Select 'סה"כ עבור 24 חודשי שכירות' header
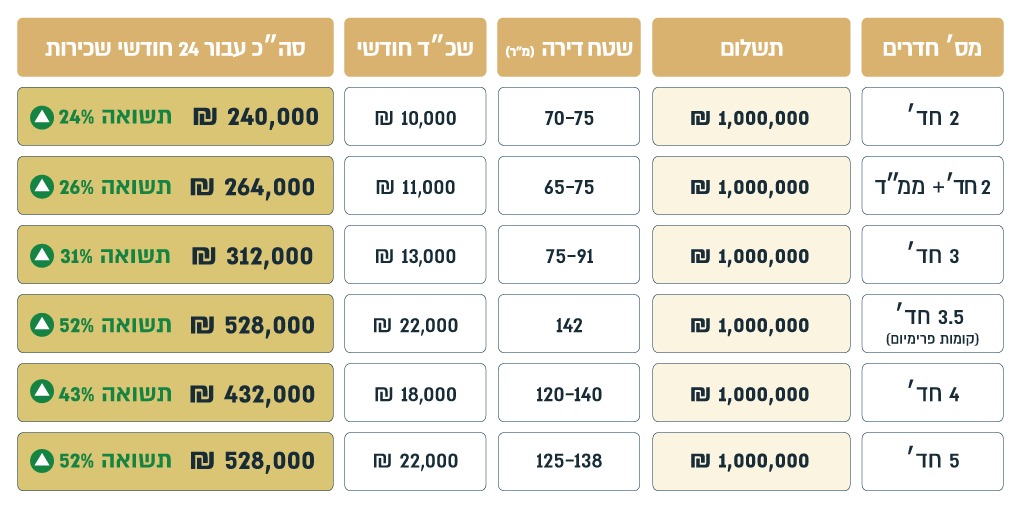This screenshot has width=1026, height=507. (175, 47)
